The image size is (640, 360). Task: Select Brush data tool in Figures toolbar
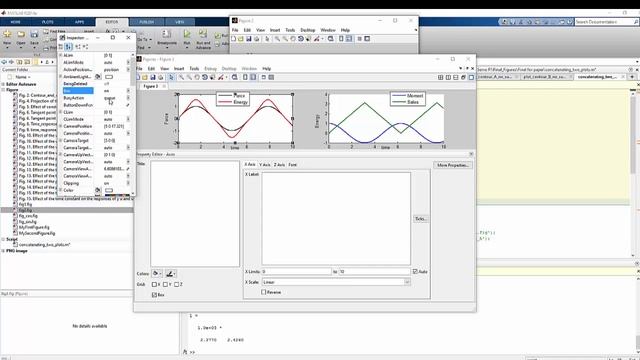click(x=221, y=77)
